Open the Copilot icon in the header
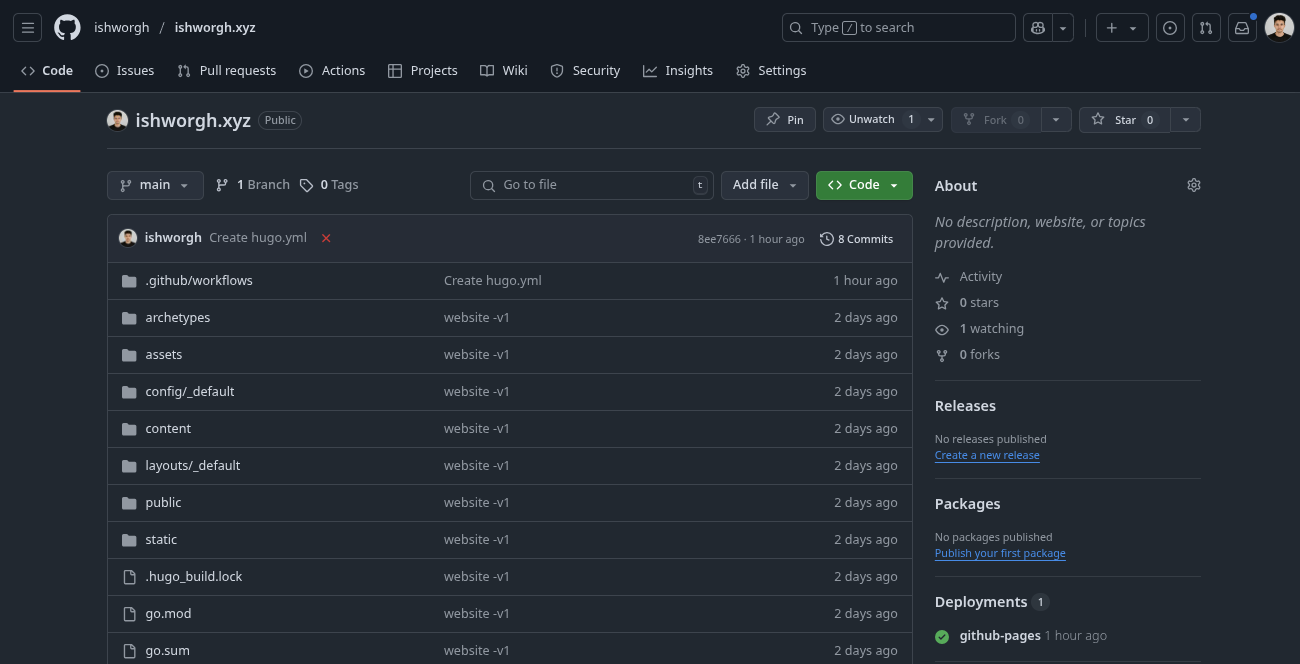The image size is (1300, 664). point(1037,27)
